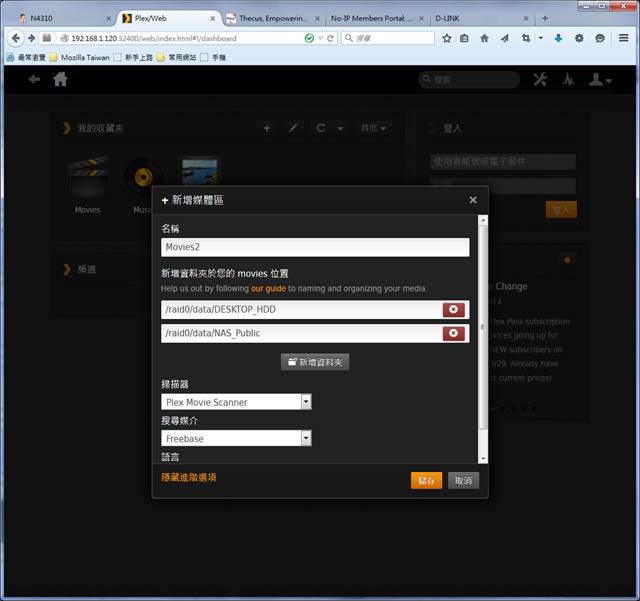Click the Plex back arrow icon
The width and height of the screenshot is (640, 601).
click(34, 79)
